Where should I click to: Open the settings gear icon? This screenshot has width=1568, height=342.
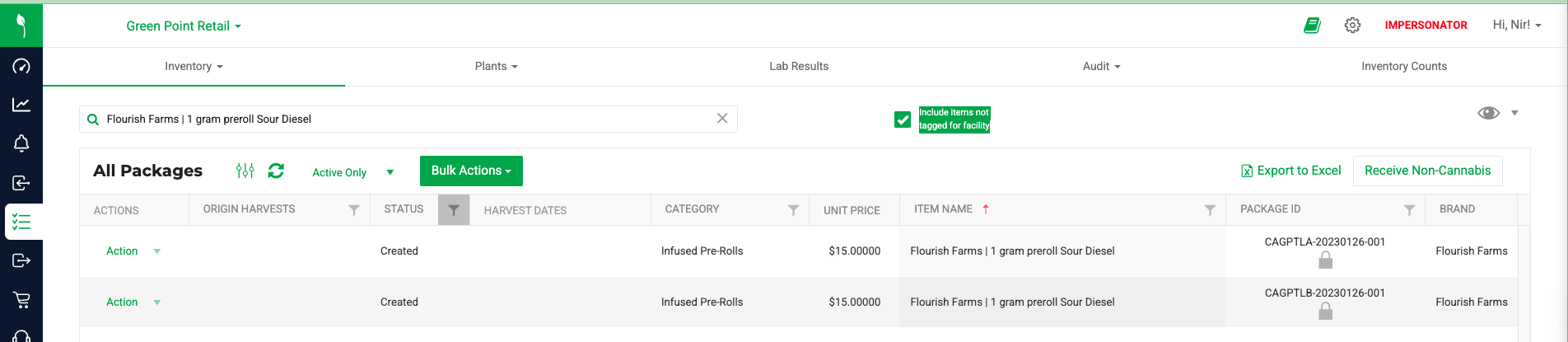[1352, 26]
